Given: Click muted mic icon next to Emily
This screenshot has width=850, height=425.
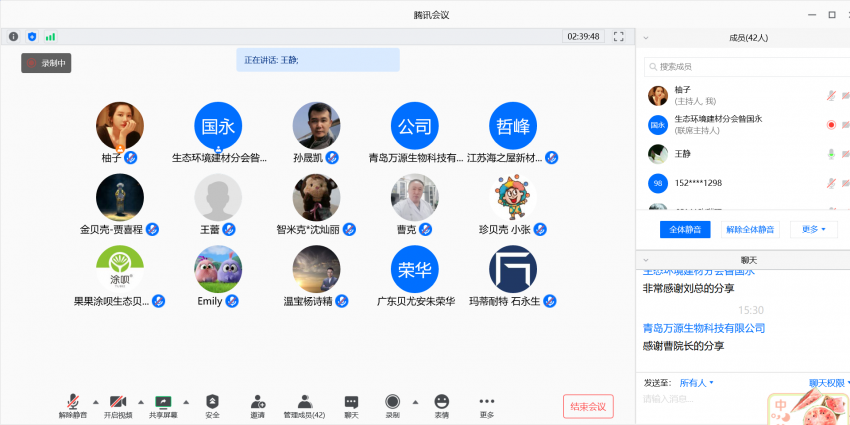Looking at the screenshot, I should point(232,301).
